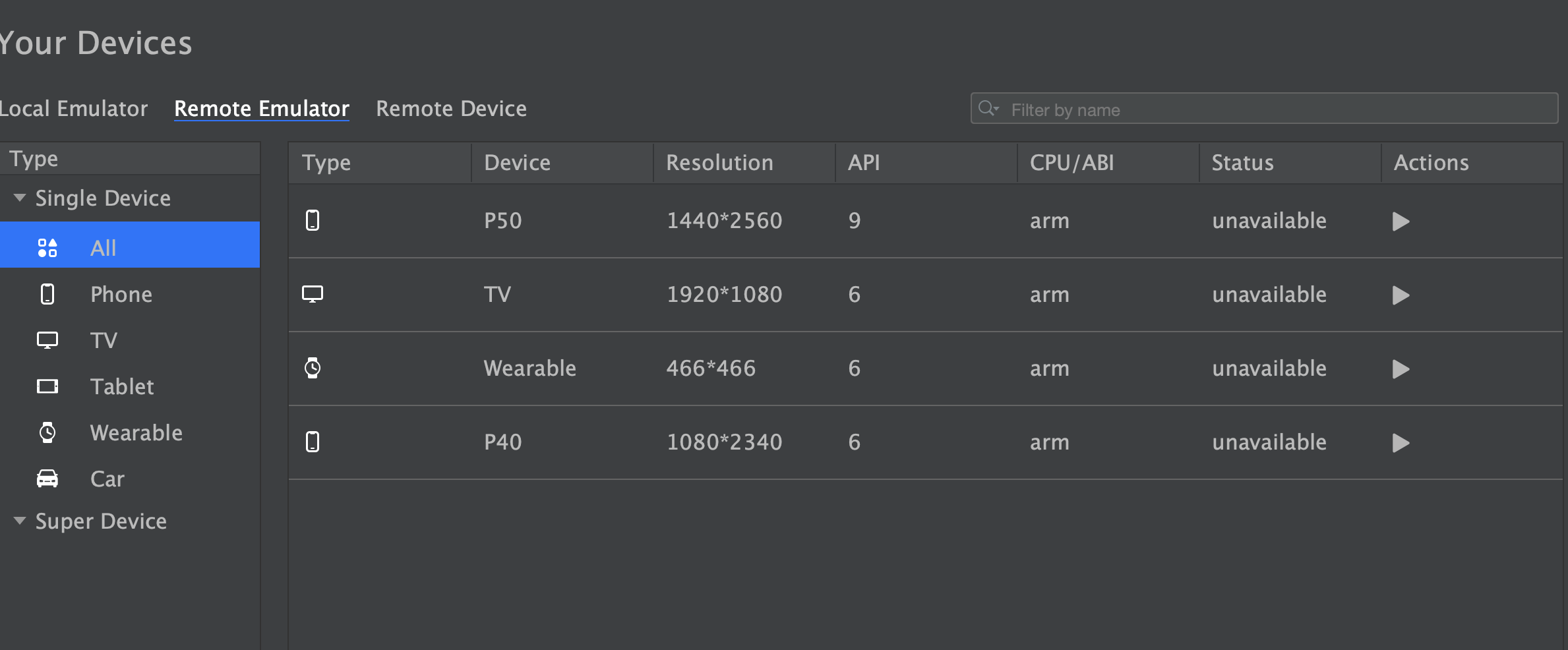Run the Wearable emulator play button
The image size is (1568, 650).
[x=1401, y=369]
